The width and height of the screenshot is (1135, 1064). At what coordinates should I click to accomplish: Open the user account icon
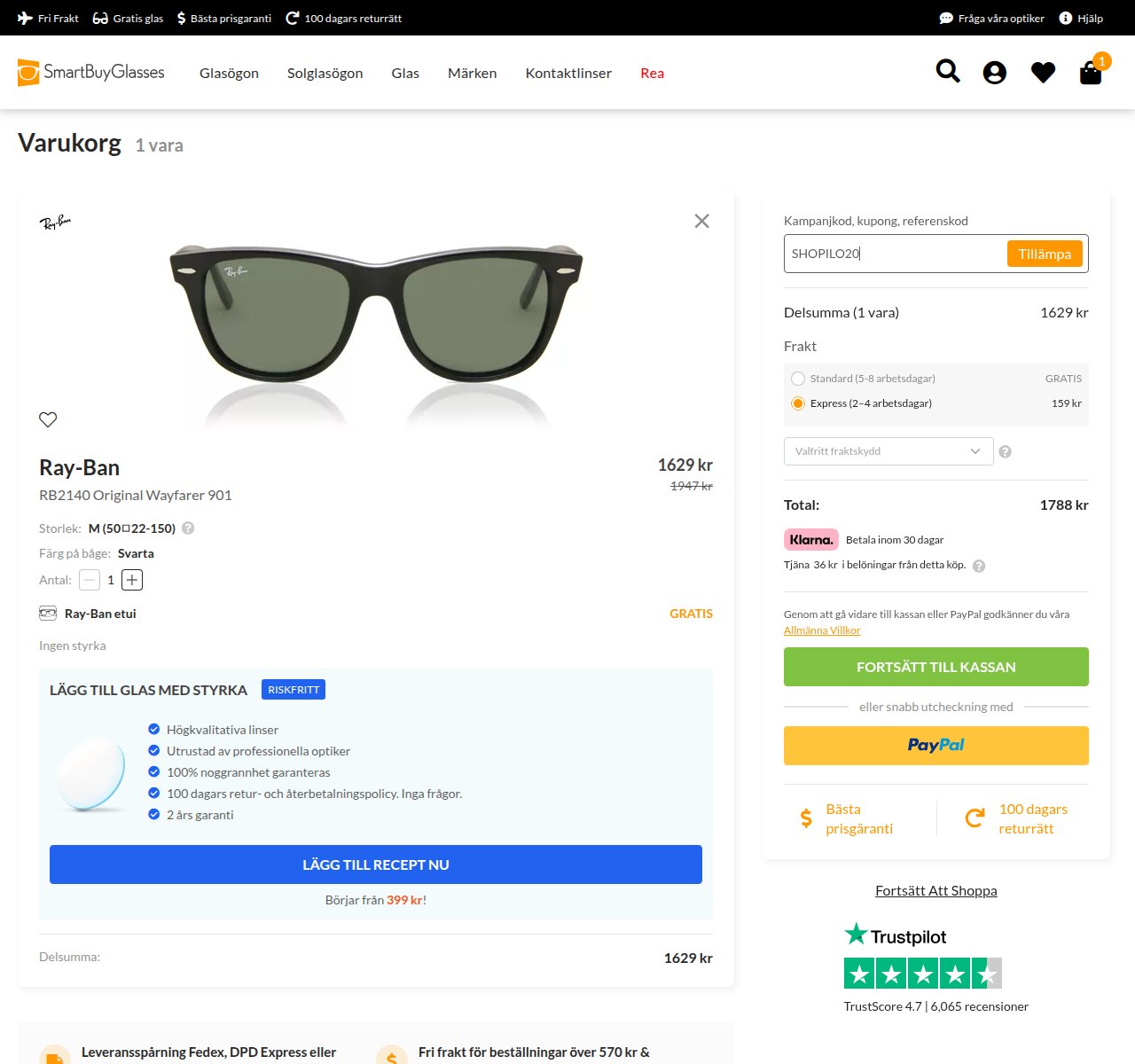[x=995, y=73]
